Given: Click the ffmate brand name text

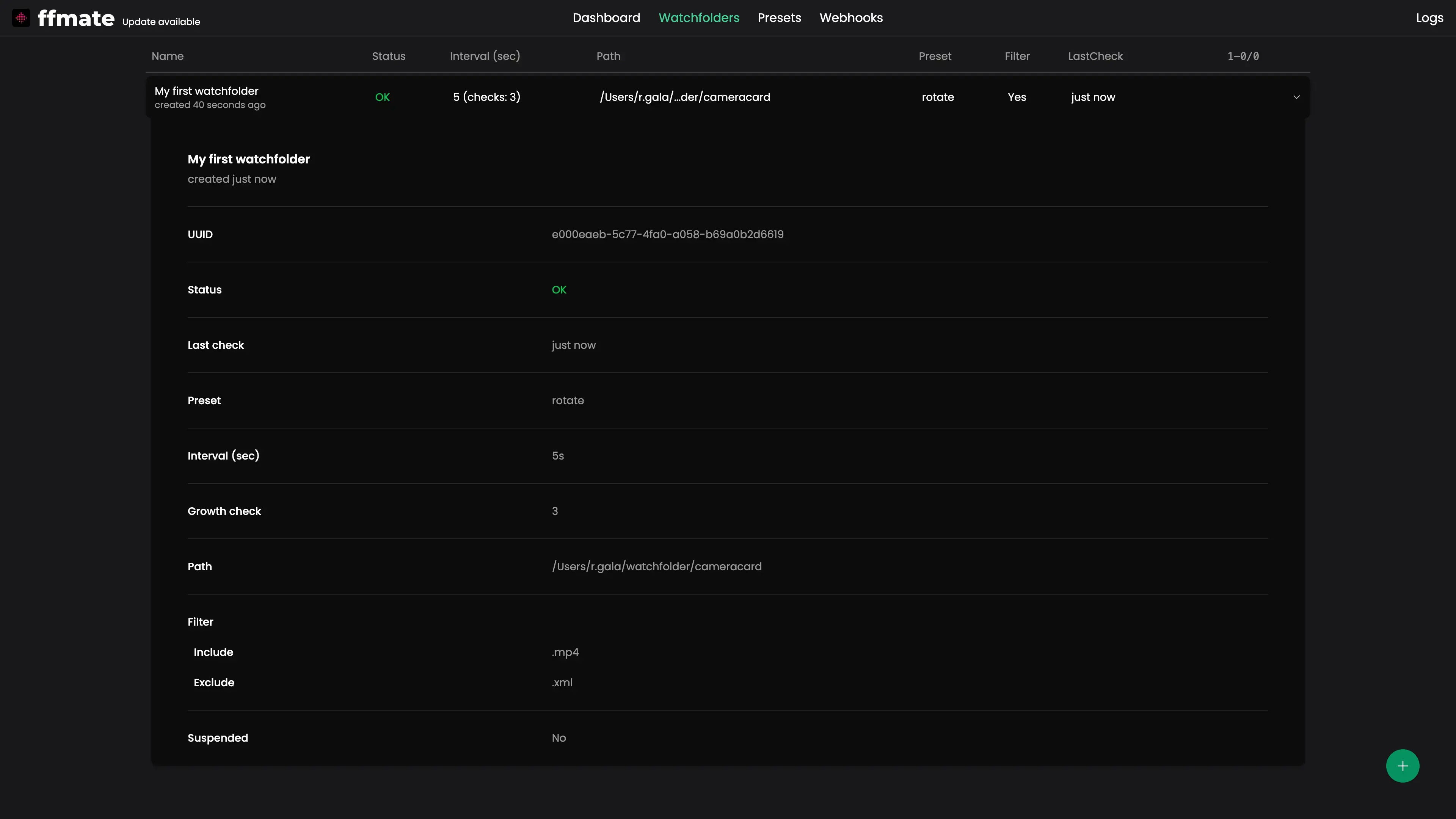Looking at the screenshot, I should (76, 18).
